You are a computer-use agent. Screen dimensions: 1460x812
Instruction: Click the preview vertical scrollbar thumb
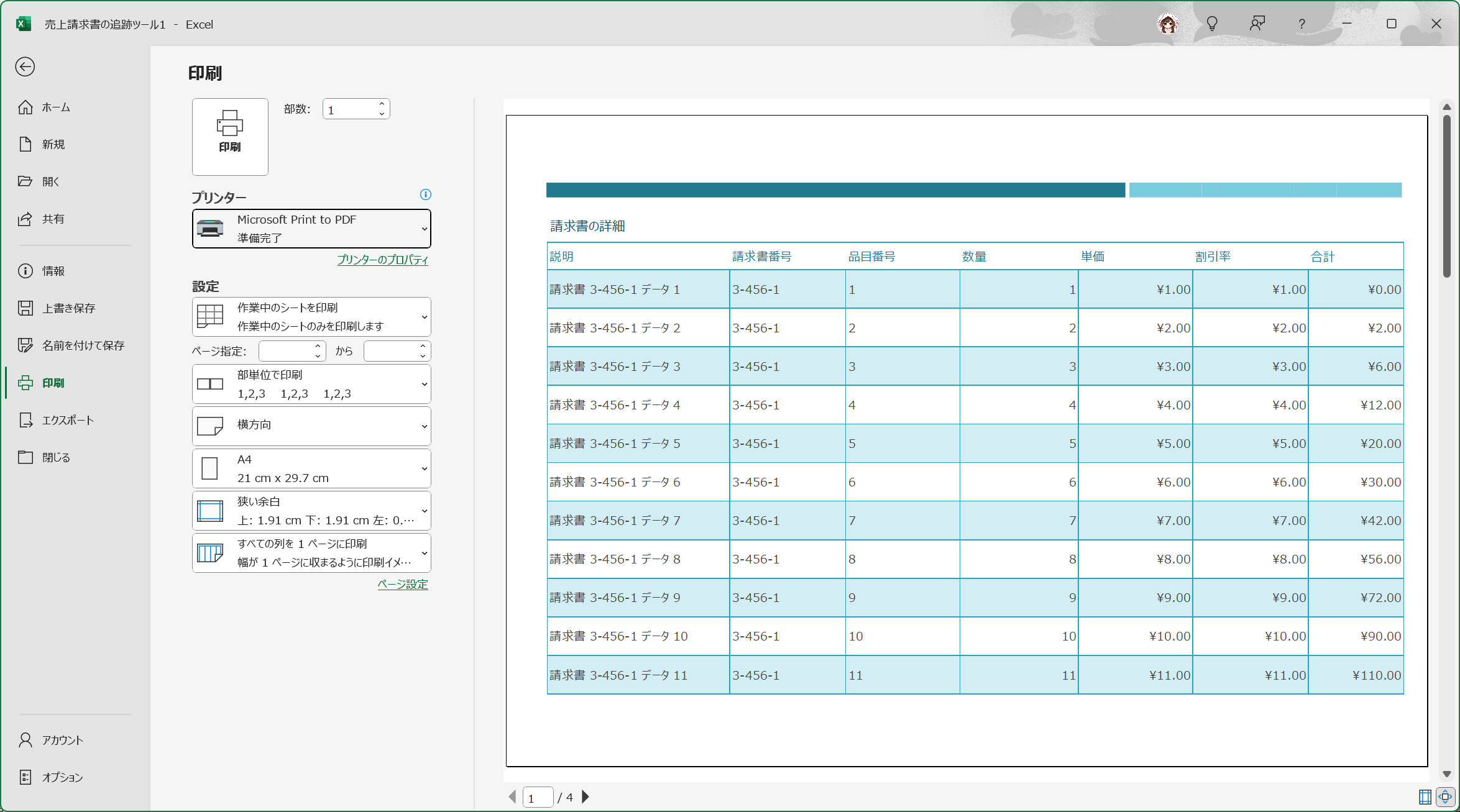pyautogui.click(x=1447, y=196)
